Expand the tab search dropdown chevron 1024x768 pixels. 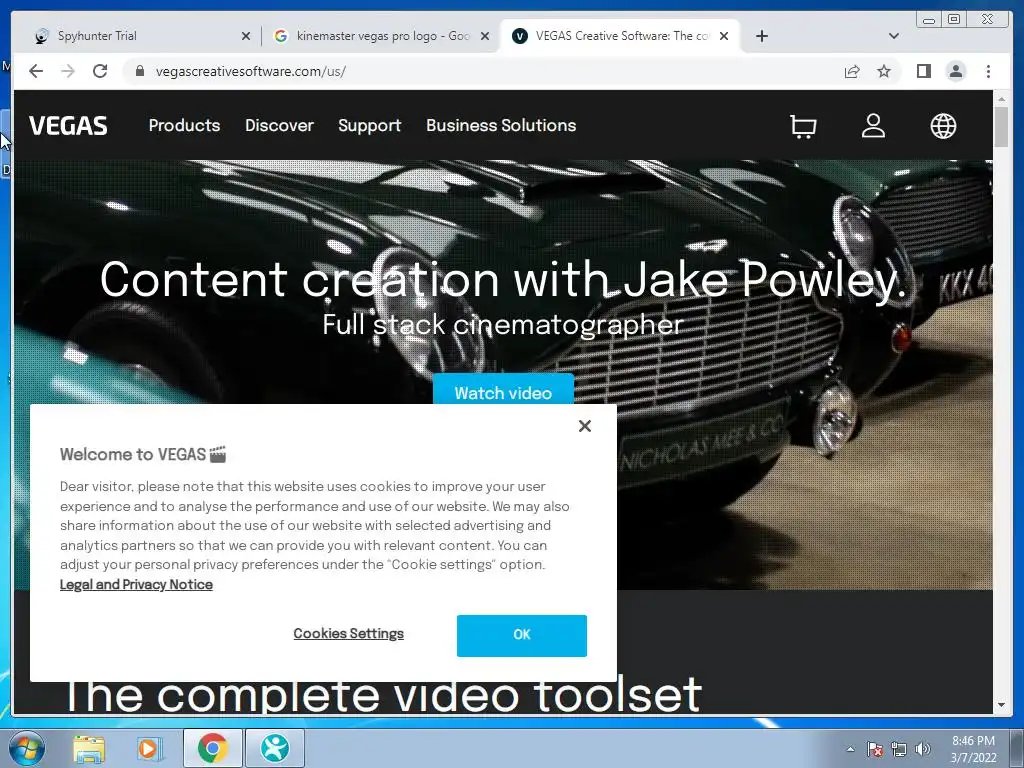[894, 36]
